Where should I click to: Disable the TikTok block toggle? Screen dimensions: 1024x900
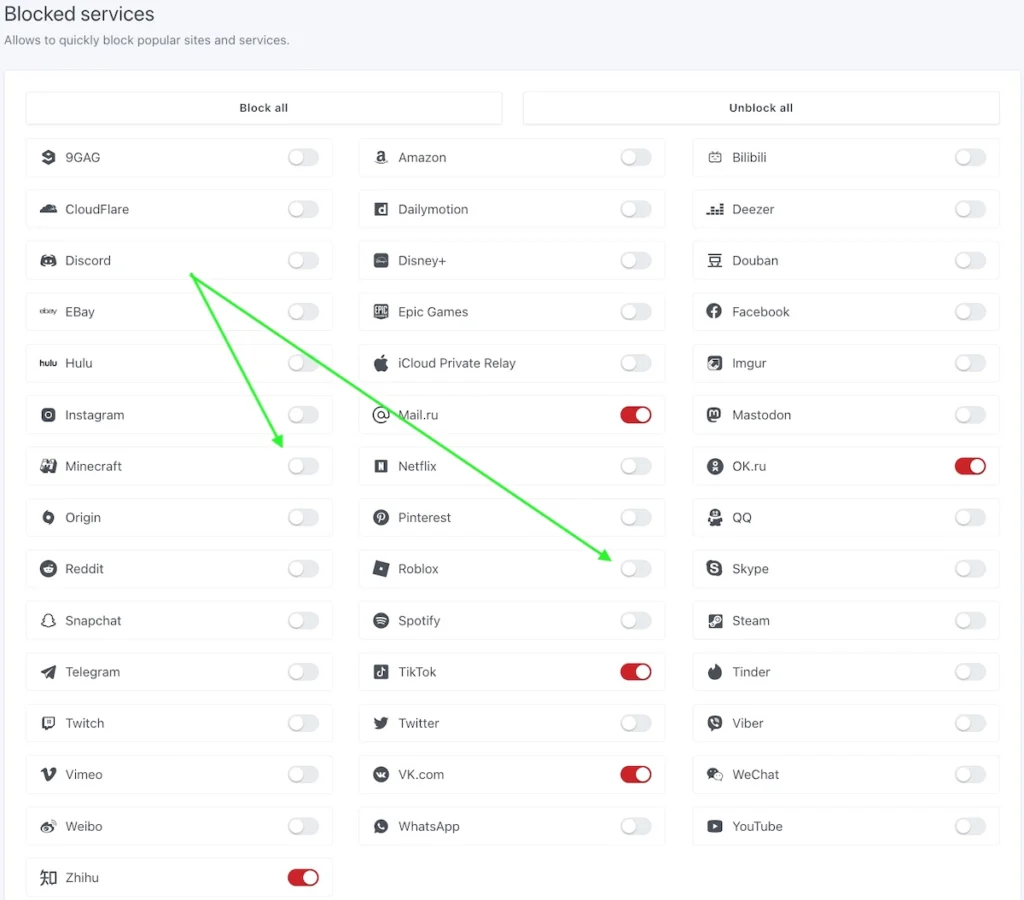point(636,672)
